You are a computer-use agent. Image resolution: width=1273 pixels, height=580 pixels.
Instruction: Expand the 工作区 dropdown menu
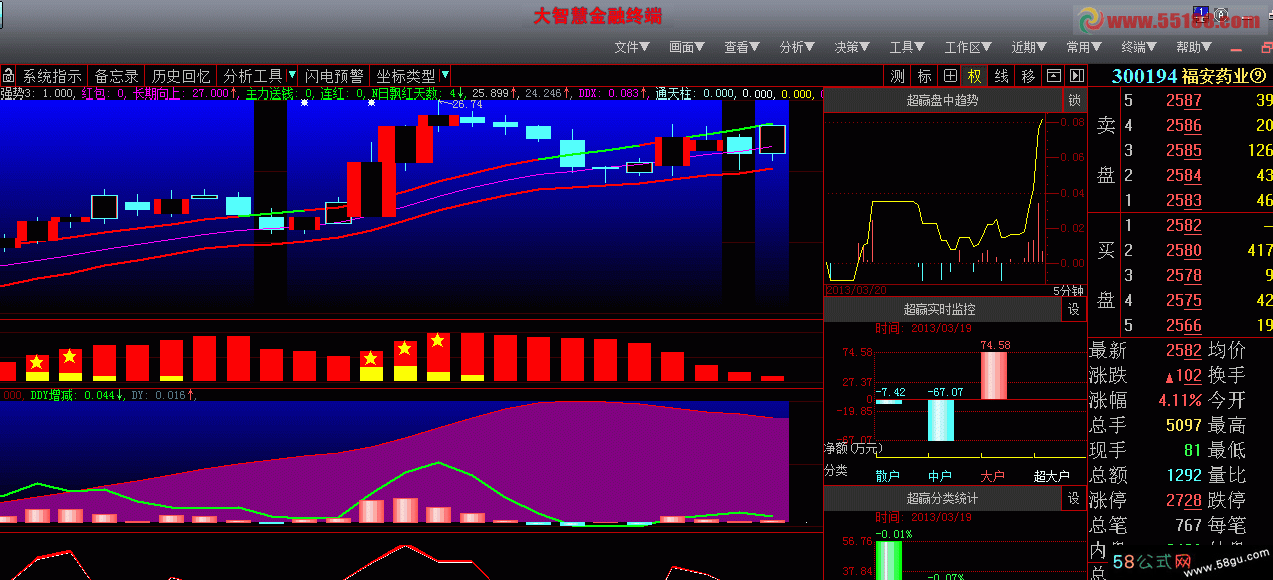coord(968,47)
